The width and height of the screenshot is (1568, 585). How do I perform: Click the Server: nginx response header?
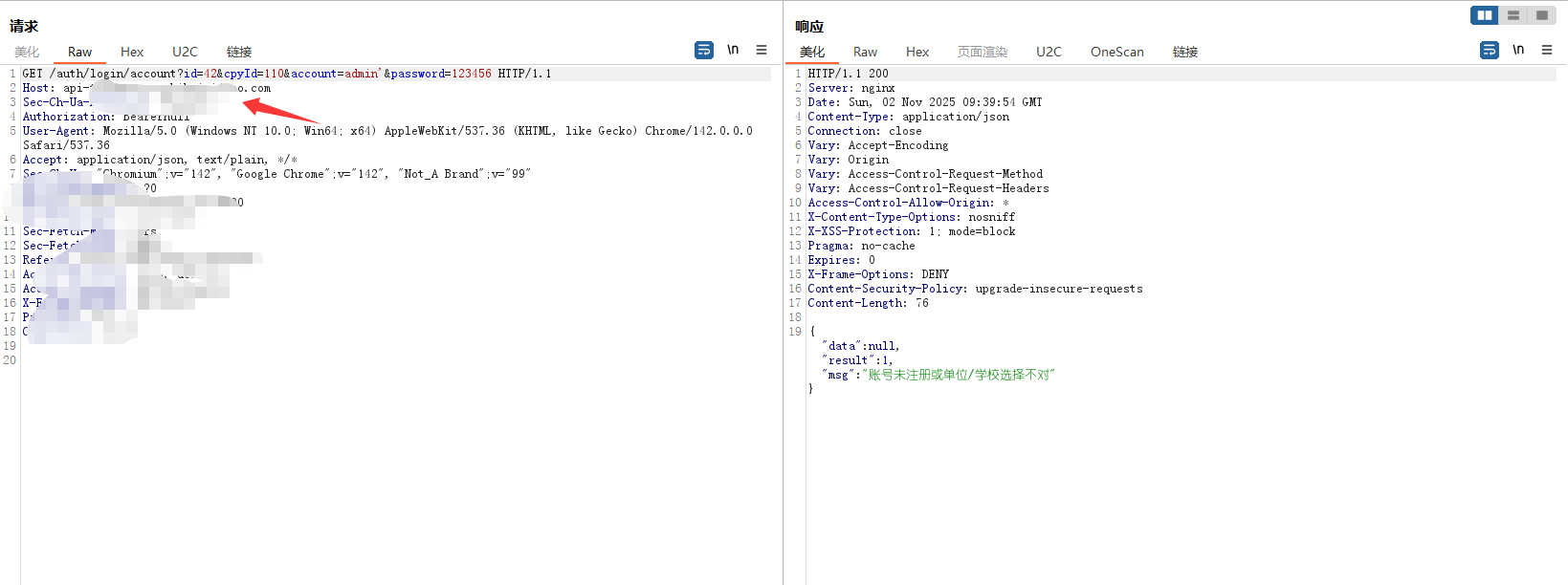pyautogui.click(x=851, y=88)
